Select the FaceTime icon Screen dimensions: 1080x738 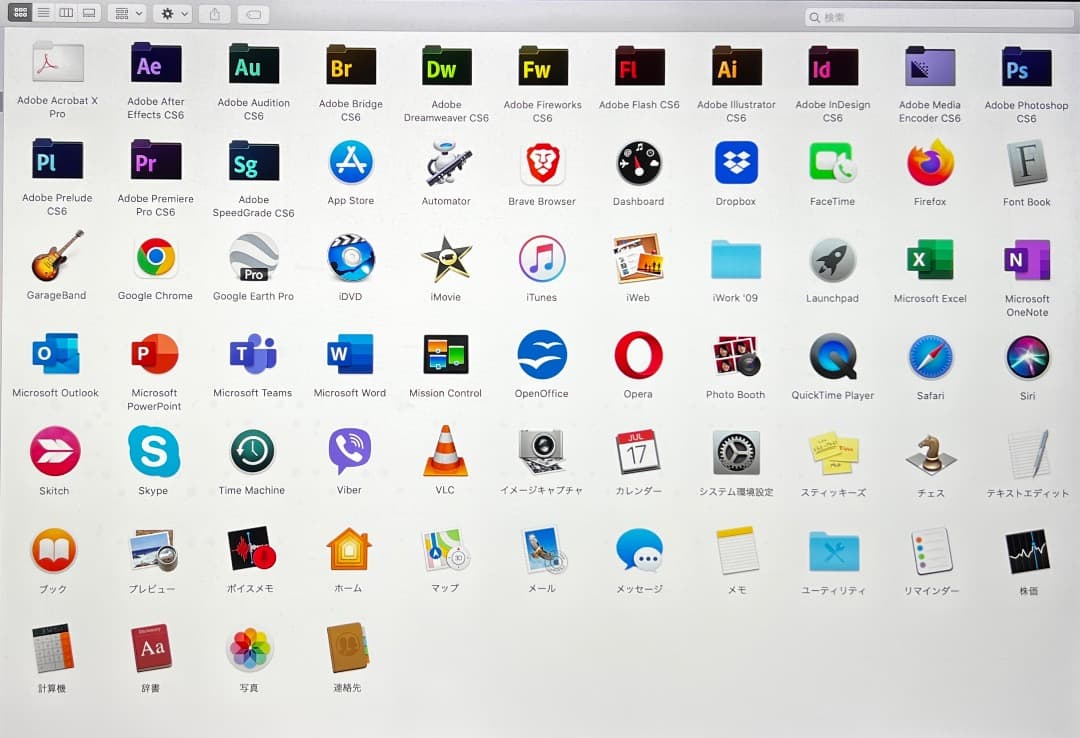[833, 164]
